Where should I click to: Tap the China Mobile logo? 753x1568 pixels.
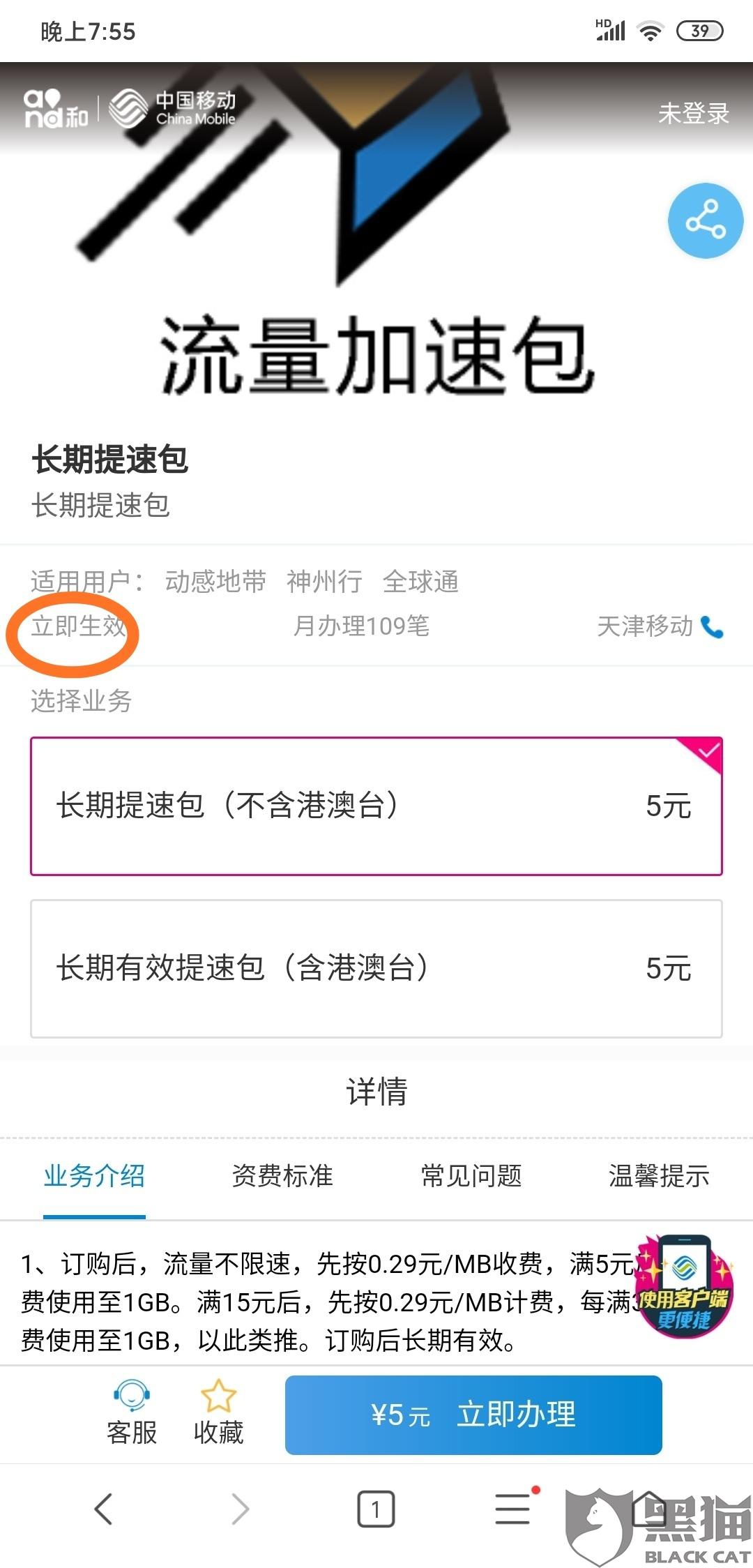[173, 110]
